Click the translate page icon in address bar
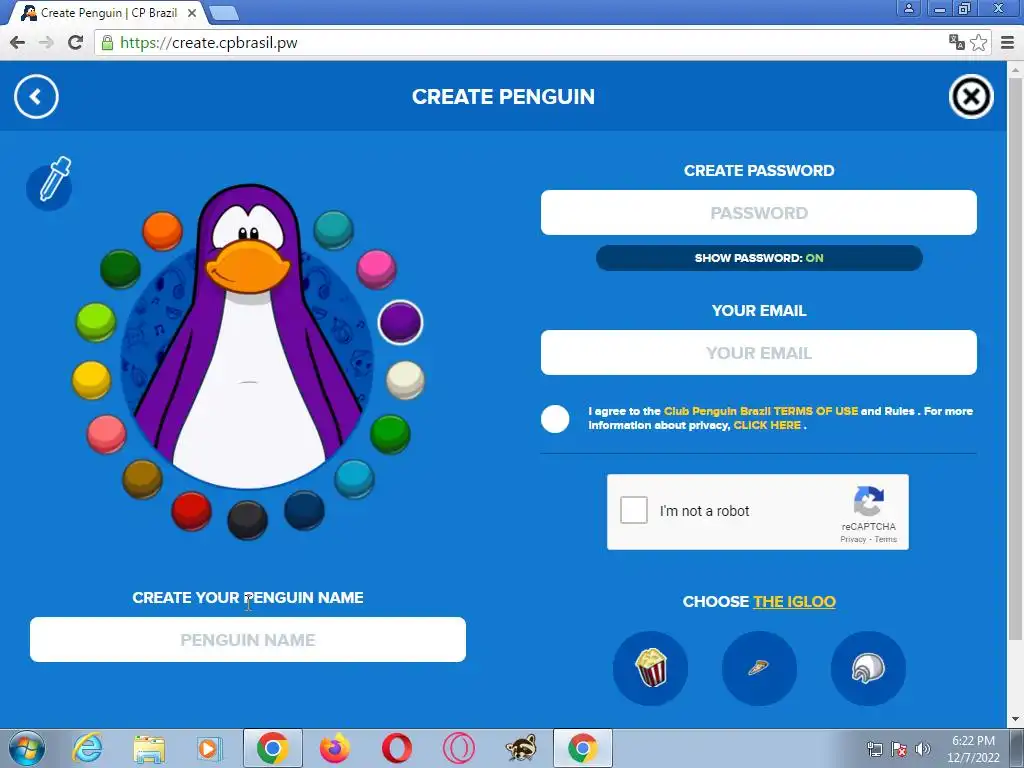Viewport: 1024px width, 768px height. (957, 42)
